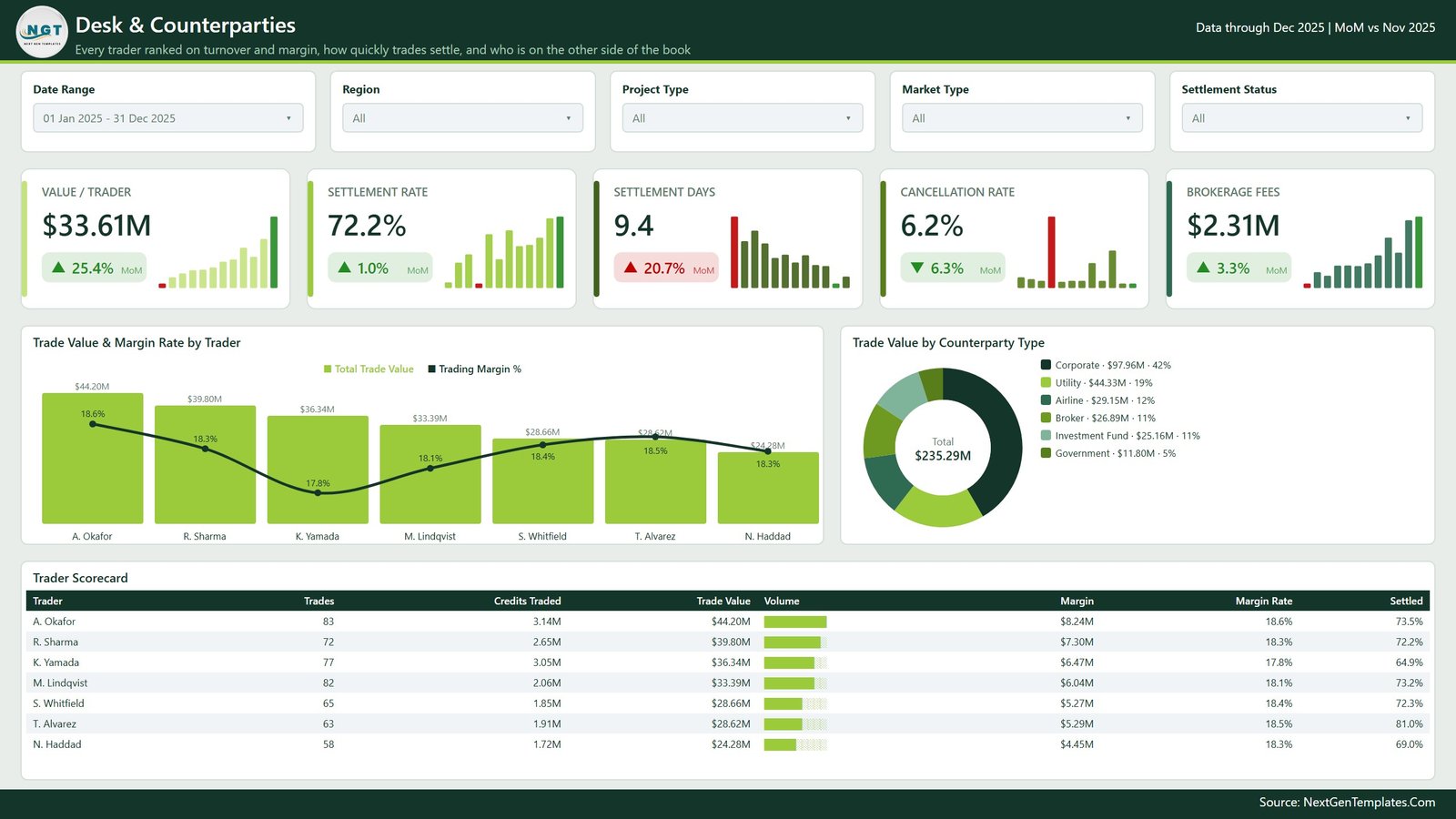Open the Date Range dropdown

click(x=168, y=118)
